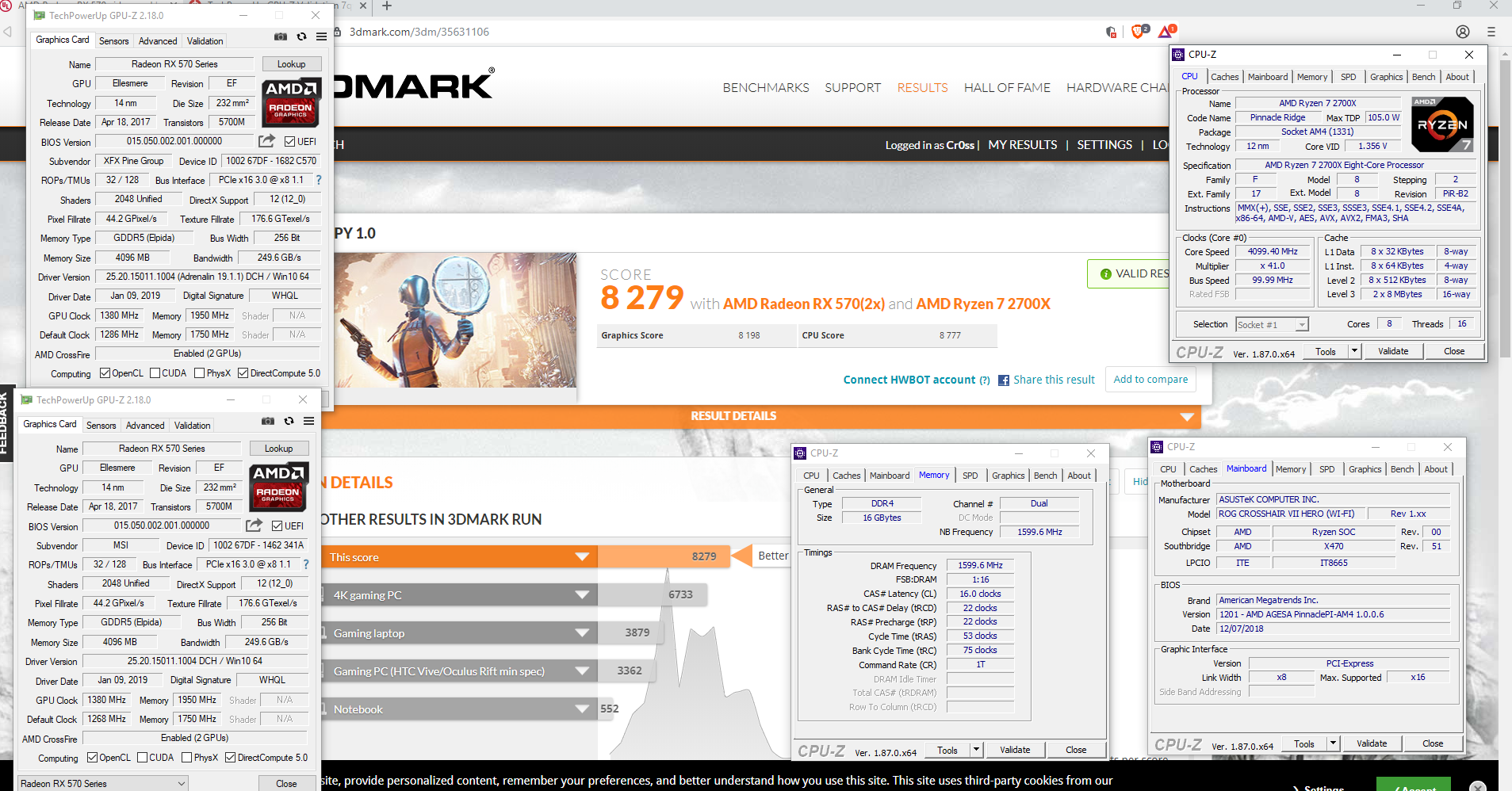Click Add to compare button

click(x=1150, y=380)
